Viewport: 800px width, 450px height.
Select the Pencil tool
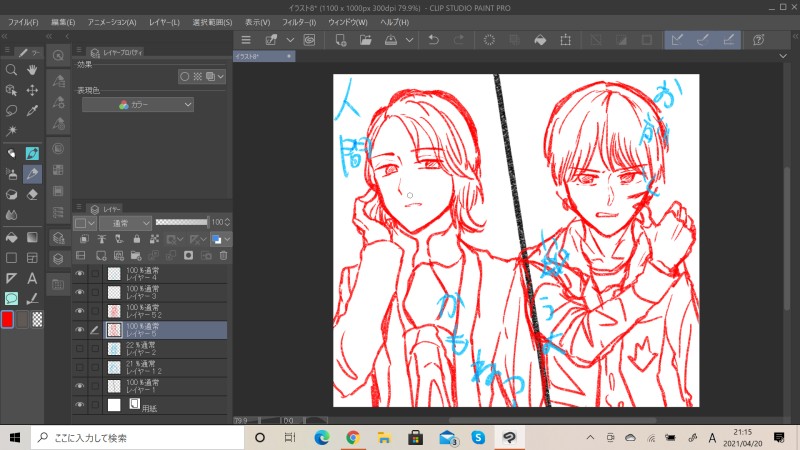32,174
